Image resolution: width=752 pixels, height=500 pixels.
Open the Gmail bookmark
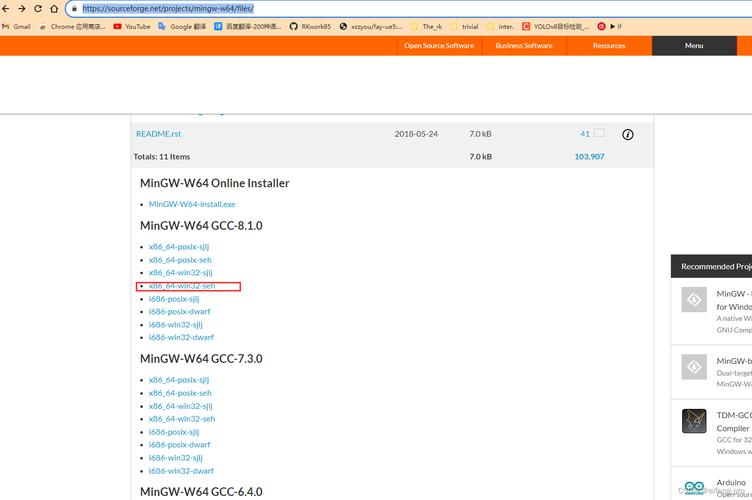[17, 27]
